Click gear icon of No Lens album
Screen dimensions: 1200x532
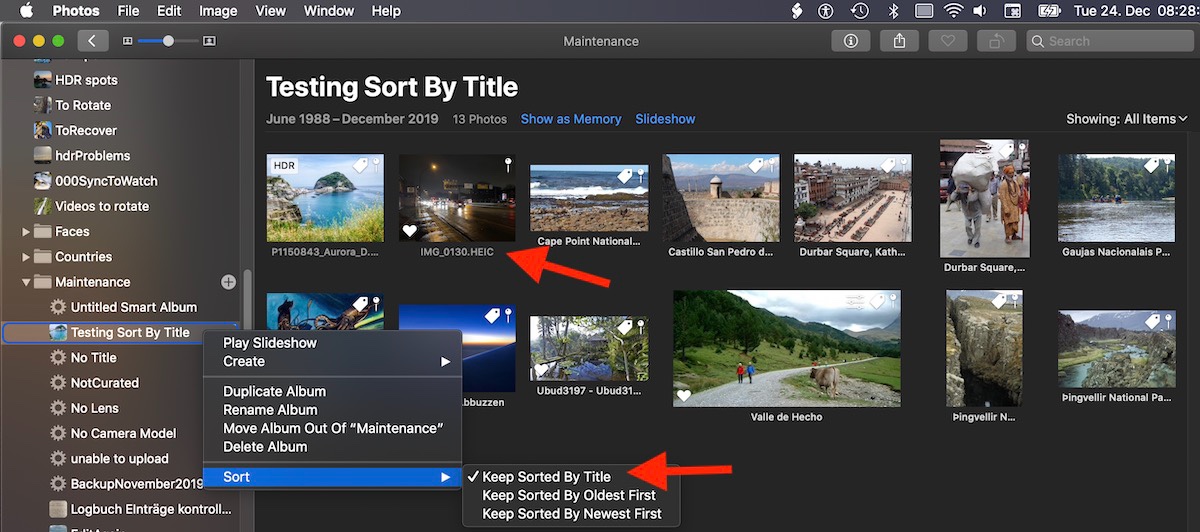pyautogui.click(x=58, y=408)
